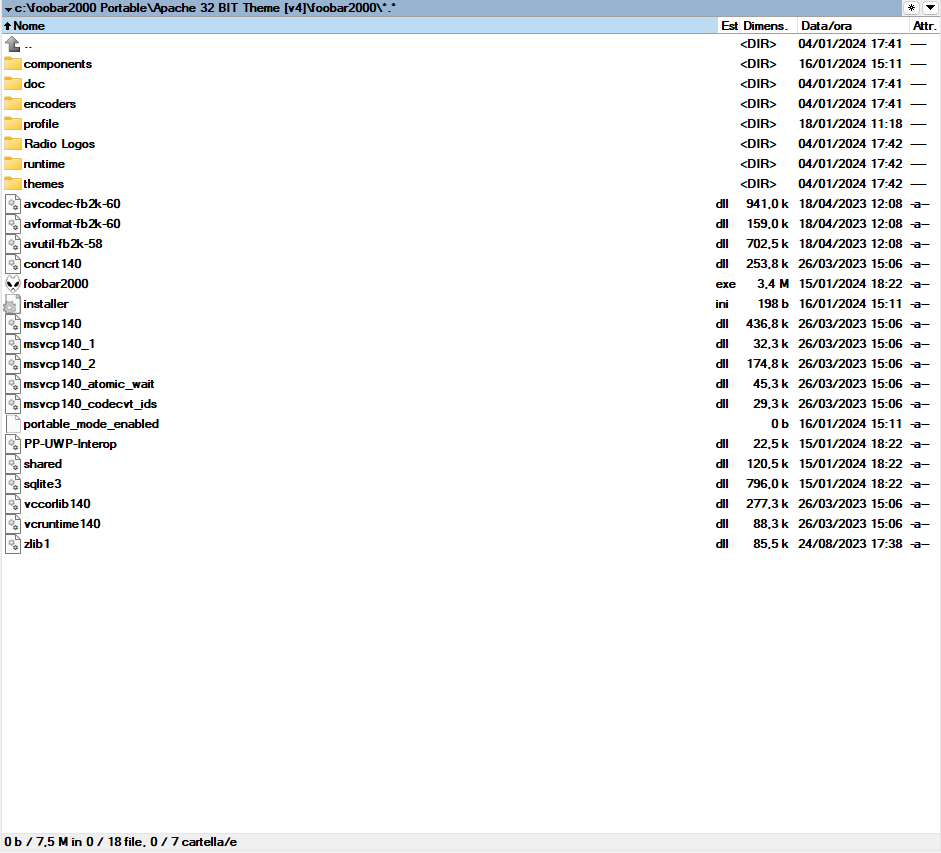Image resolution: width=941 pixels, height=853 pixels.
Task: Select the foobar2000 file name
Action: pos(56,284)
